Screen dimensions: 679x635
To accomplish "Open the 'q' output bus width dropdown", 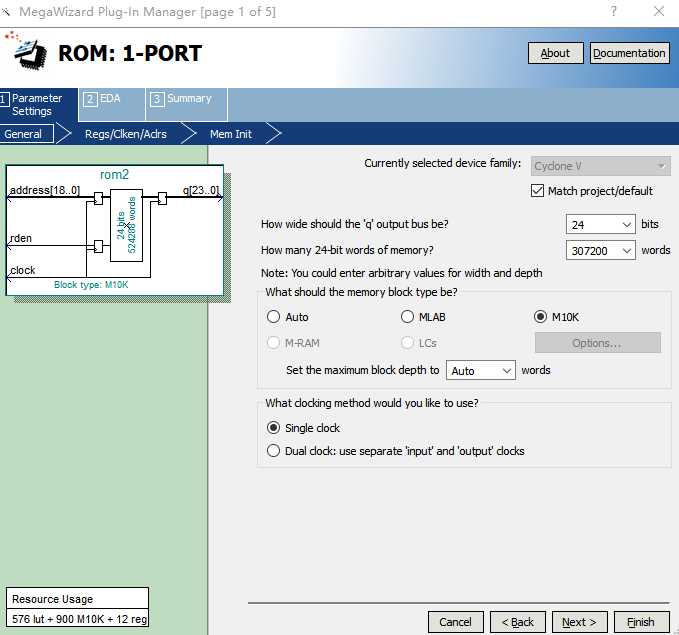I will [x=600, y=225].
